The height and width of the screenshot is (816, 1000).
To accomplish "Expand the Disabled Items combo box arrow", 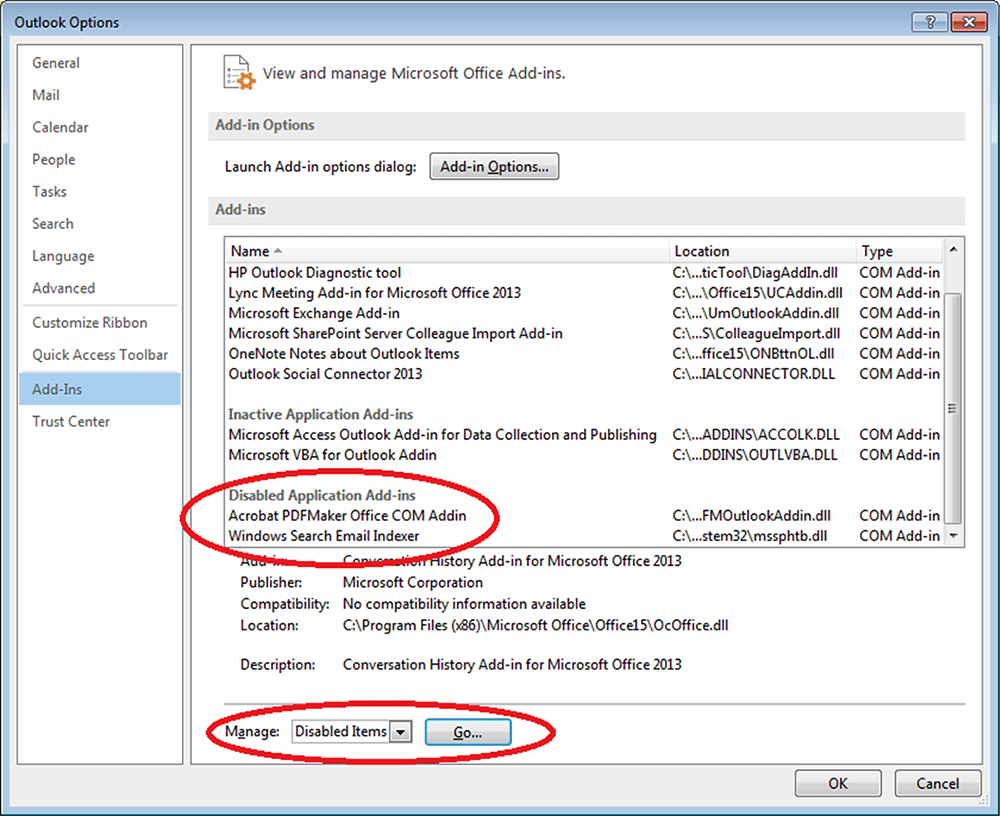I will 401,731.
